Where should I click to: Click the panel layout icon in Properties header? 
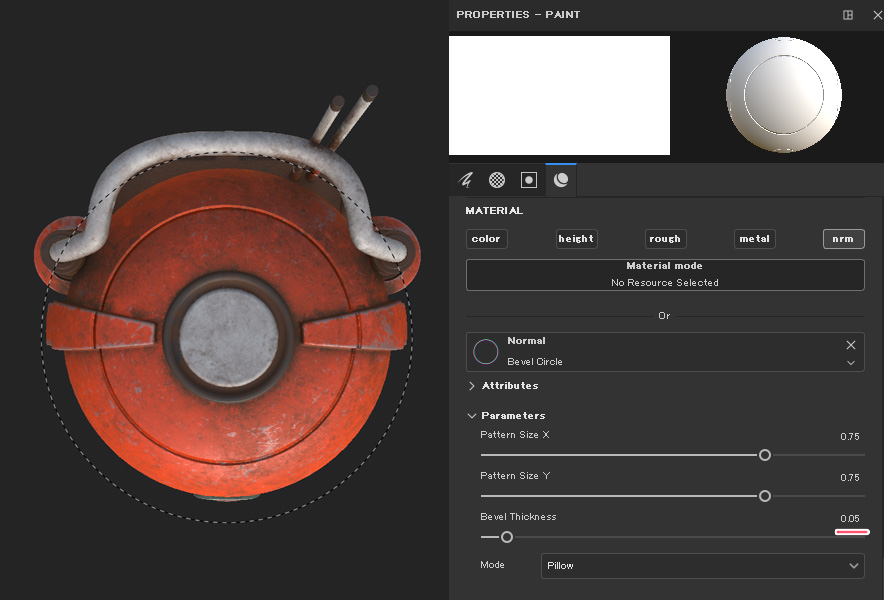[x=848, y=15]
